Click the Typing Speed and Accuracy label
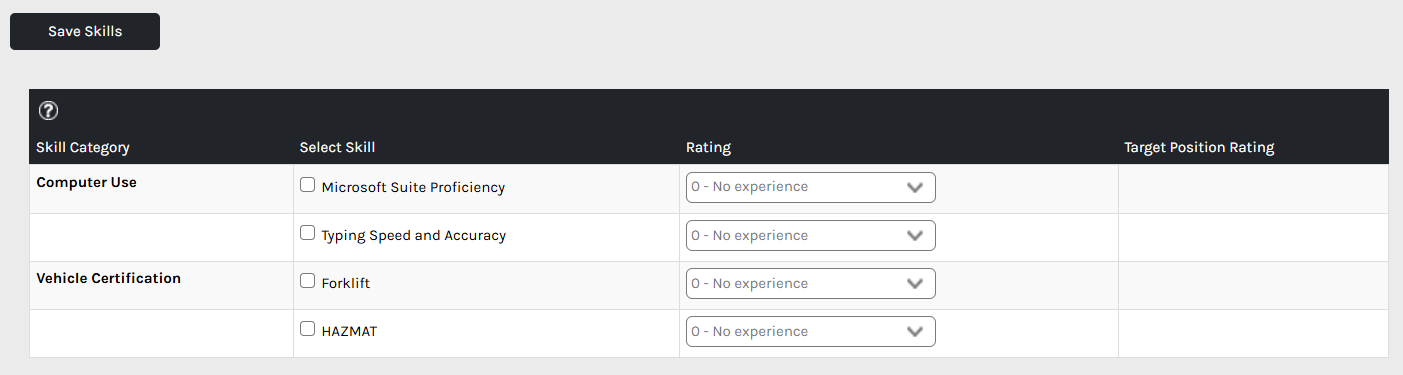 pos(414,236)
